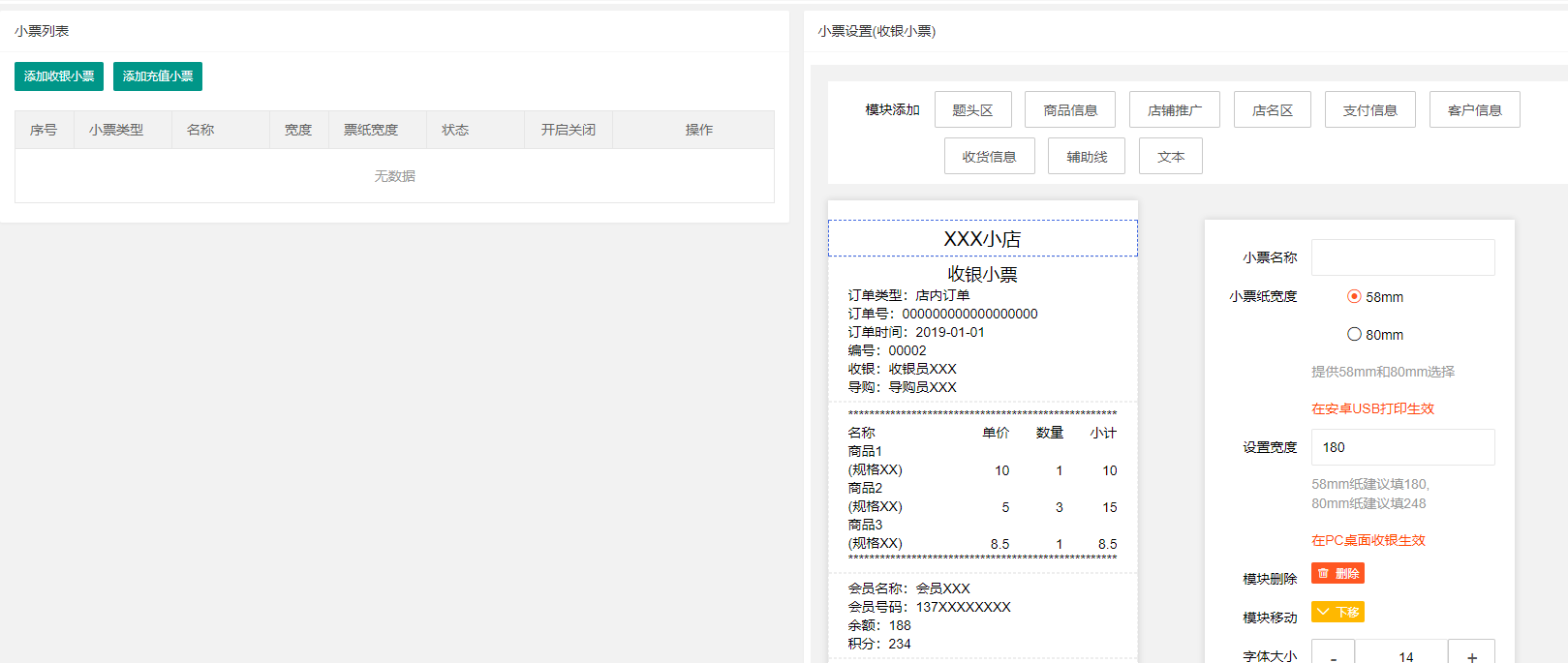Add the 商品信息 module
Image resolution: width=1568 pixels, height=663 pixels.
[1070, 109]
